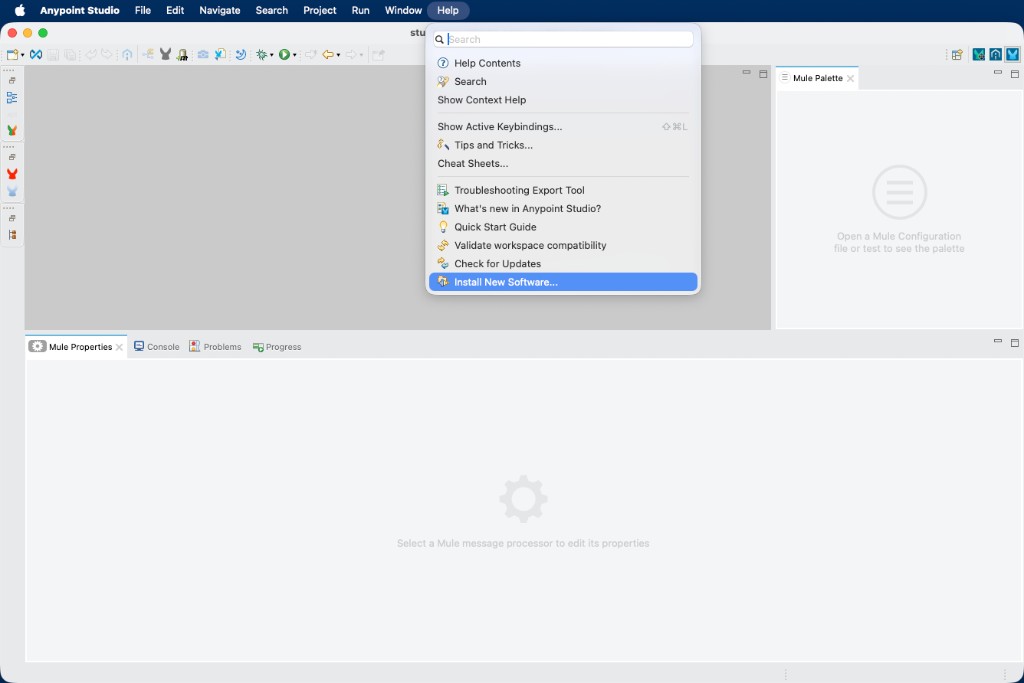
Task: Click the Save All toolbar icon
Action: coord(70,55)
